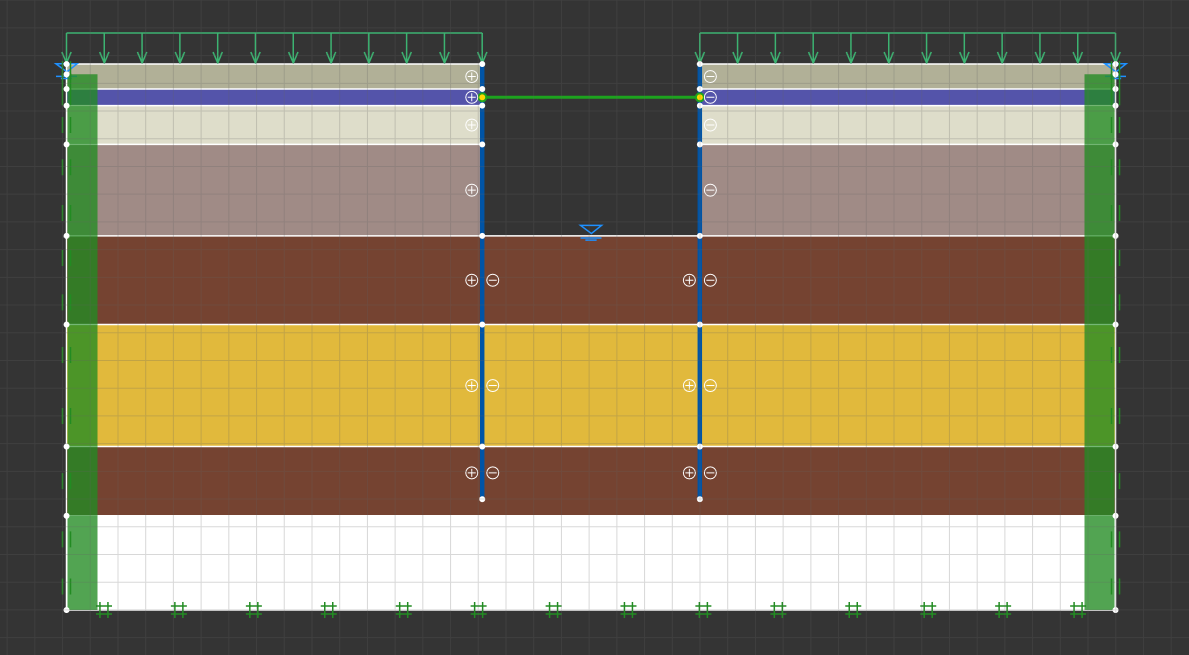The image size is (1189, 655).
Task: Select the negative interface icon in the right purple layer
Action: (x=709, y=188)
